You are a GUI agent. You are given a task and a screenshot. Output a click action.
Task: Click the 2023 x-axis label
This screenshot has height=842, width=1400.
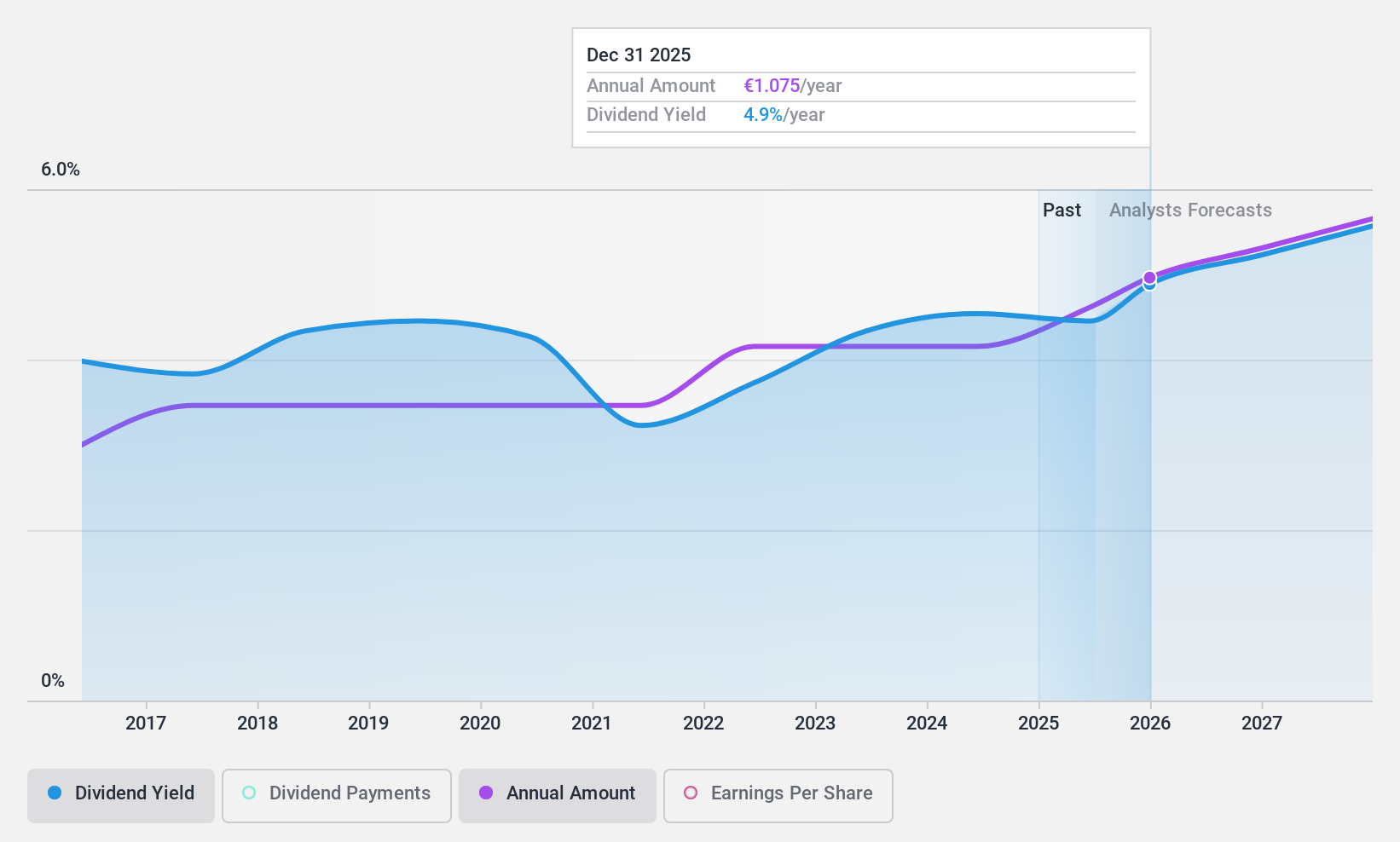click(815, 724)
